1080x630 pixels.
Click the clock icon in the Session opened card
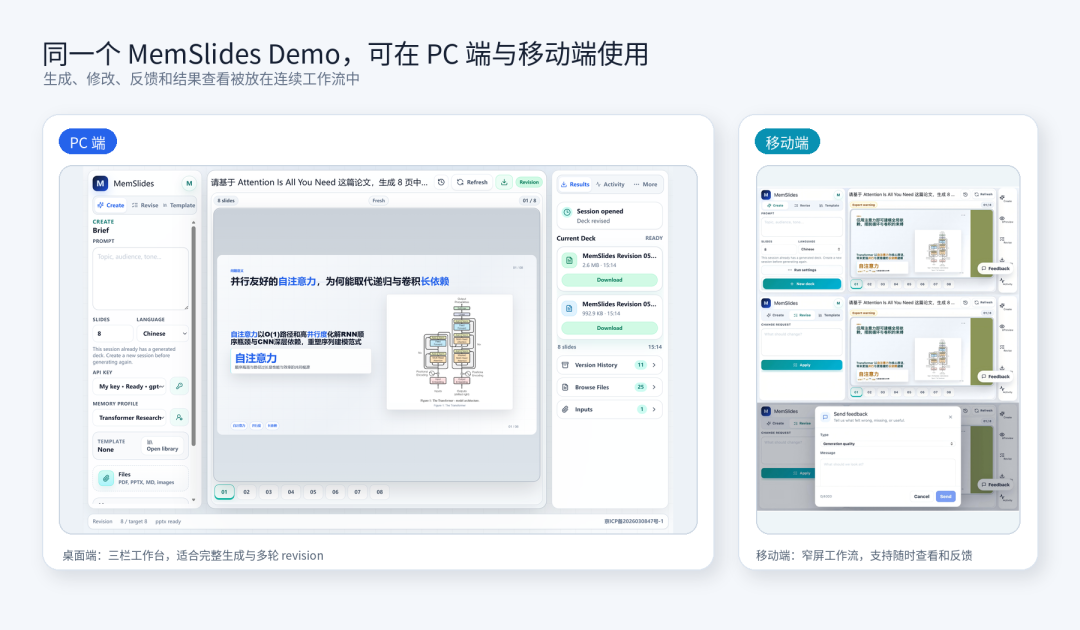coord(568,212)
